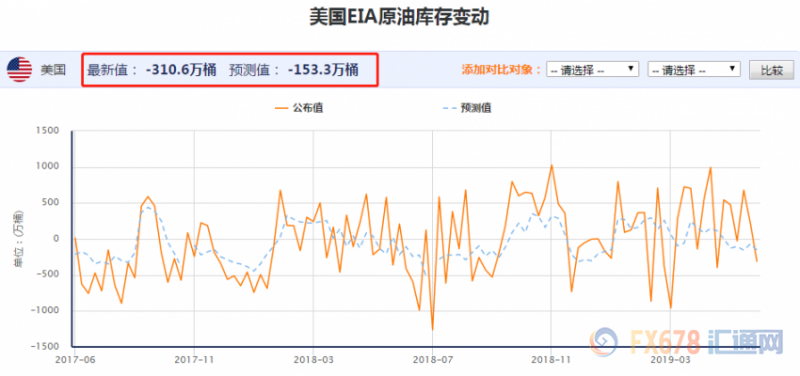Toggle the 预测值 legend series
This screenshot has height=376, width=800.
tap(467, 108)
